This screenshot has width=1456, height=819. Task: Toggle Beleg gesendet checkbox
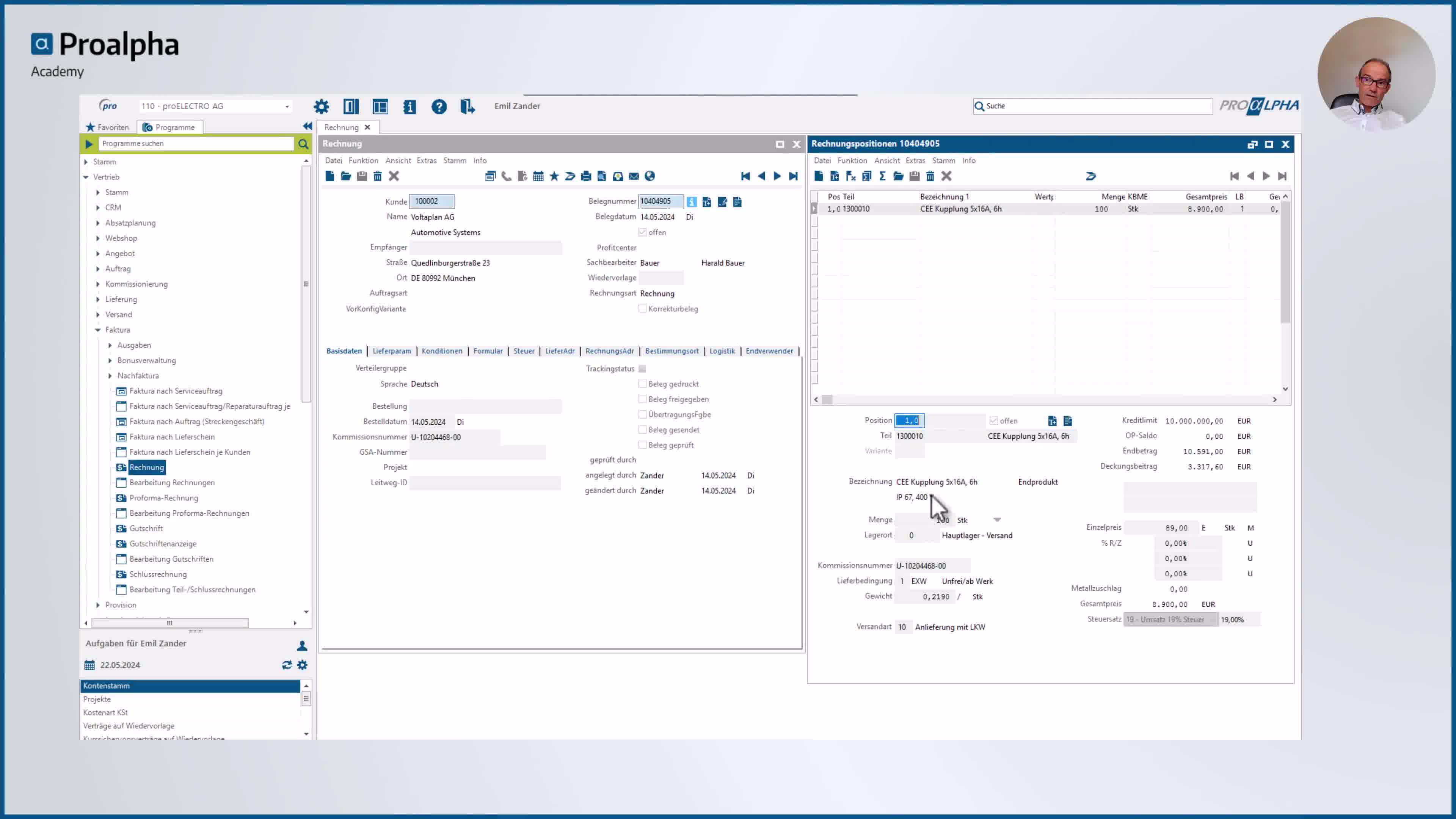[x=643, y=430]
